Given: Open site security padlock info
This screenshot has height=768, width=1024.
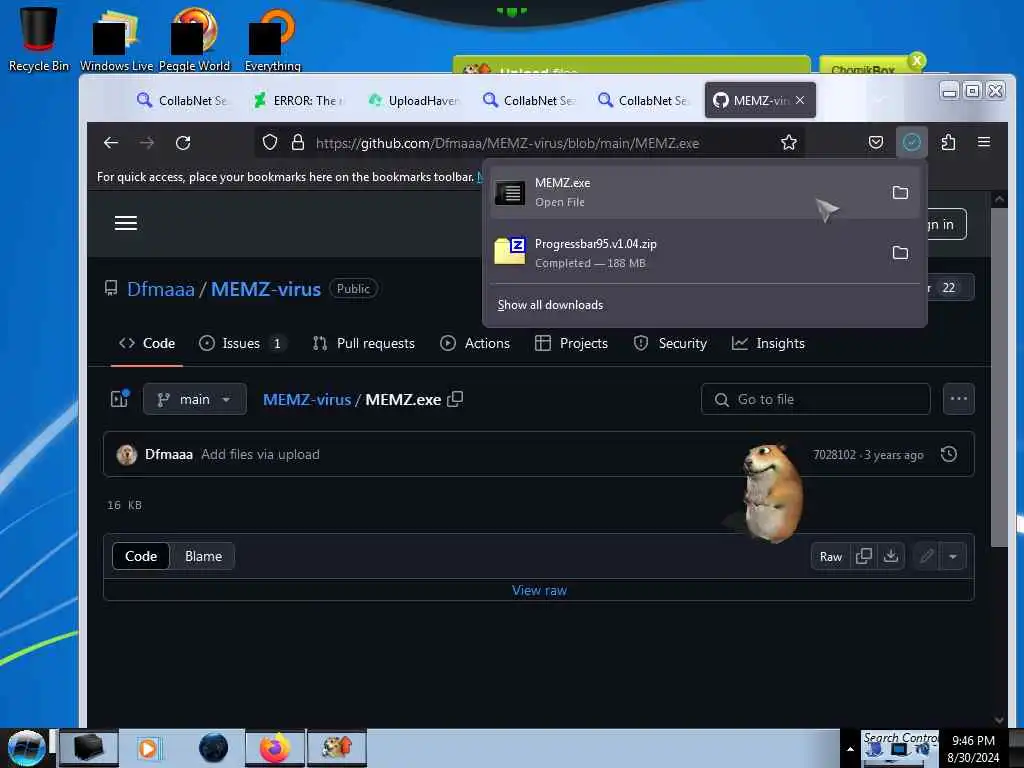Looking at the screenshot, I should (298, 142).
